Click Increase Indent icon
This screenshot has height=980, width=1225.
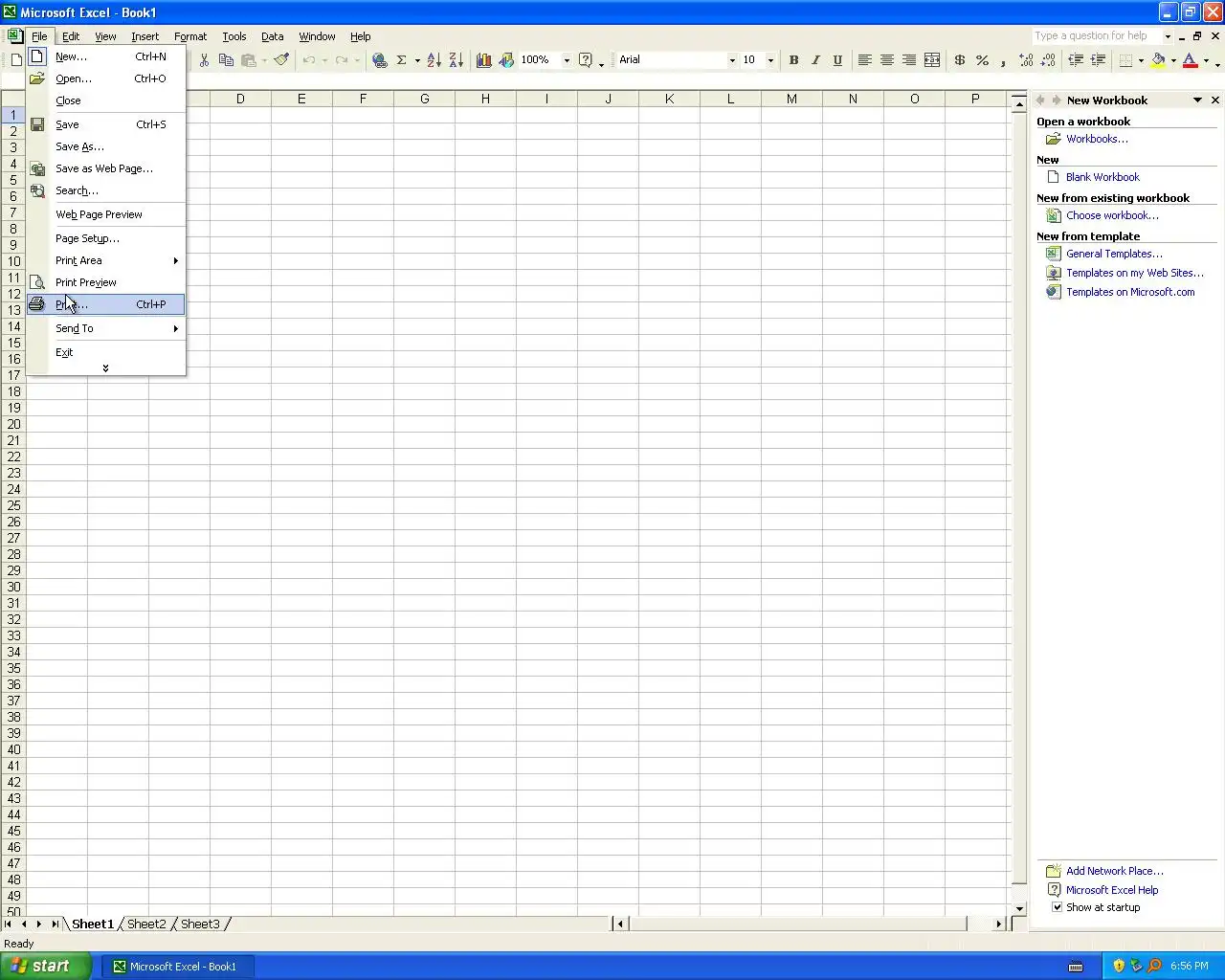click(x=1098, y=59)
